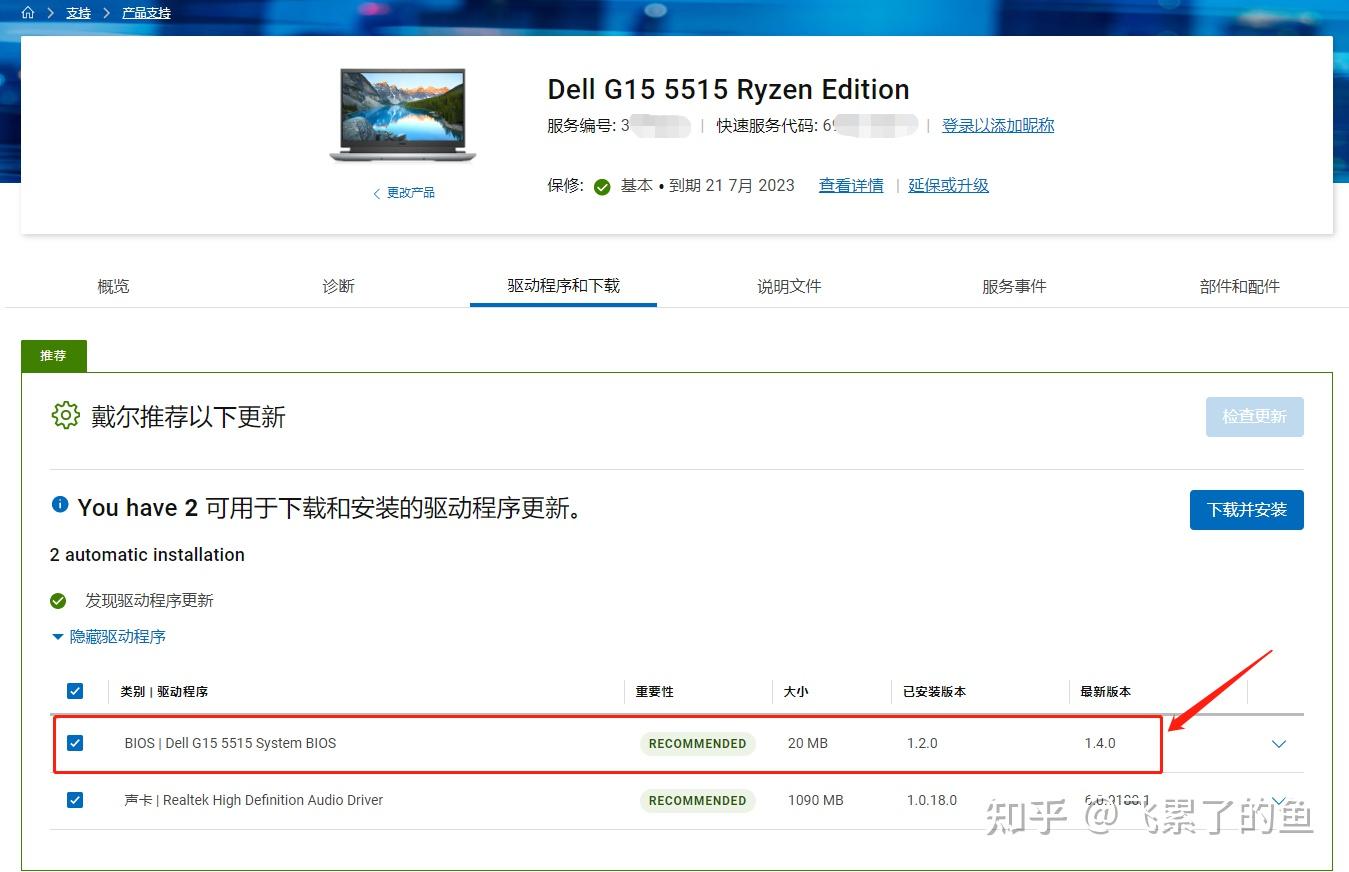
Task: Click the blue info icon before You have 2
Action: (62, 504)
